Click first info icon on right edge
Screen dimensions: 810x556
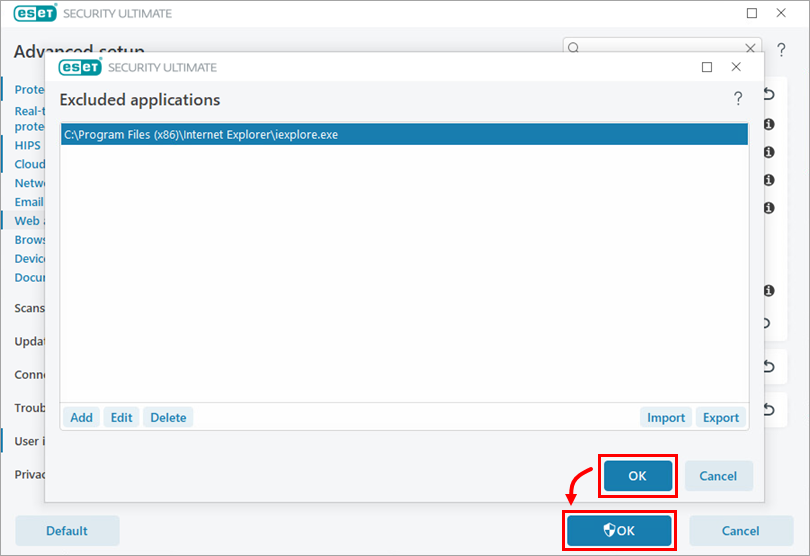[x=769, y=124]
